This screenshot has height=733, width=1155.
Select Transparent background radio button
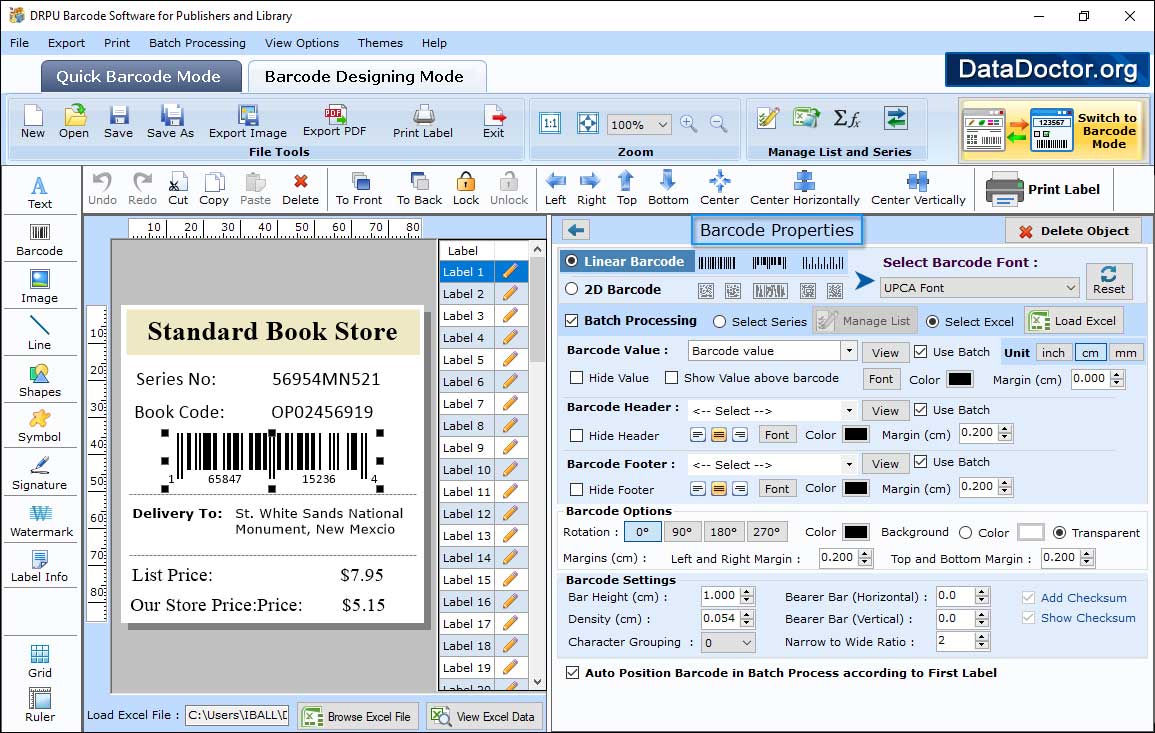(x=1059, y=533)
